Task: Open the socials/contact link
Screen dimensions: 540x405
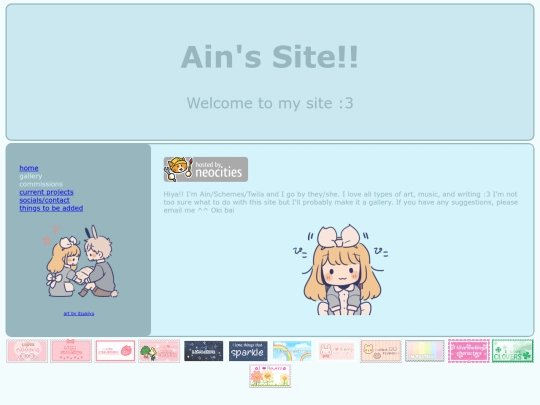Action: coord(44,200)
